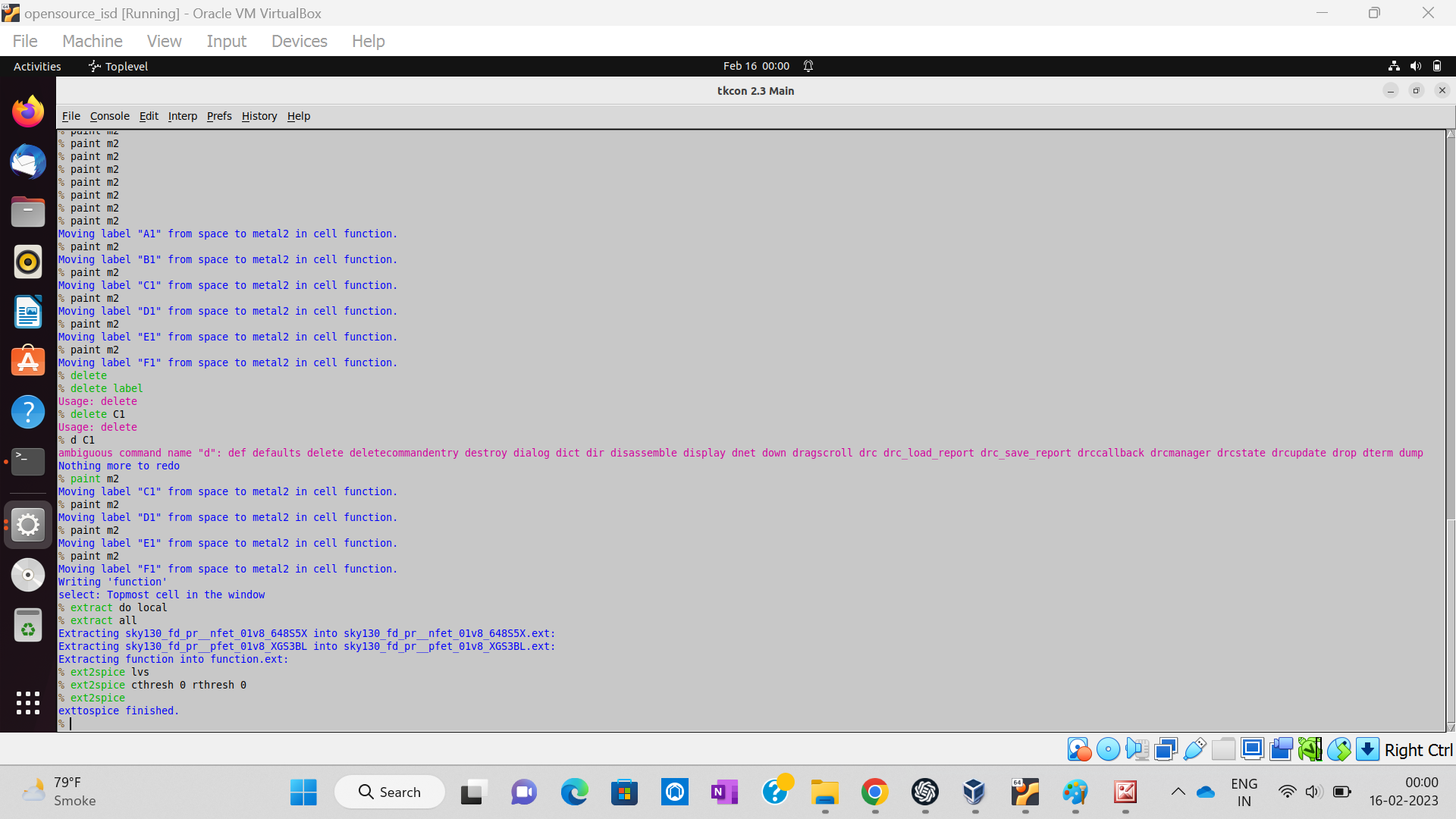Image resolution: width=1456 pixels, height=819 pixels.
Task: Open Ubuntu Software store icon
Action: [x=28, y=362]
